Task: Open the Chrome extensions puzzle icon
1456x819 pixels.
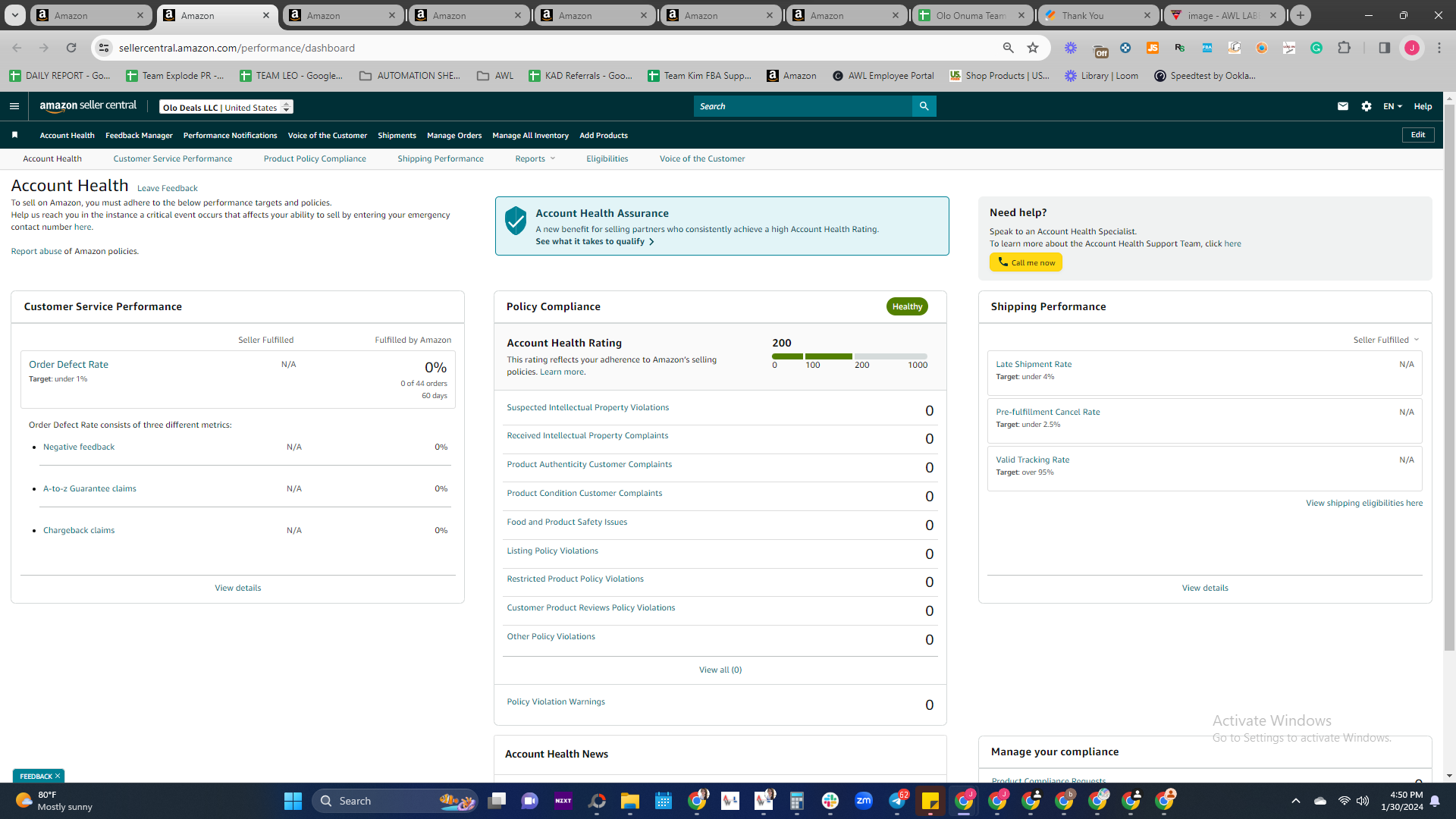Action: tap(1344, 48)
